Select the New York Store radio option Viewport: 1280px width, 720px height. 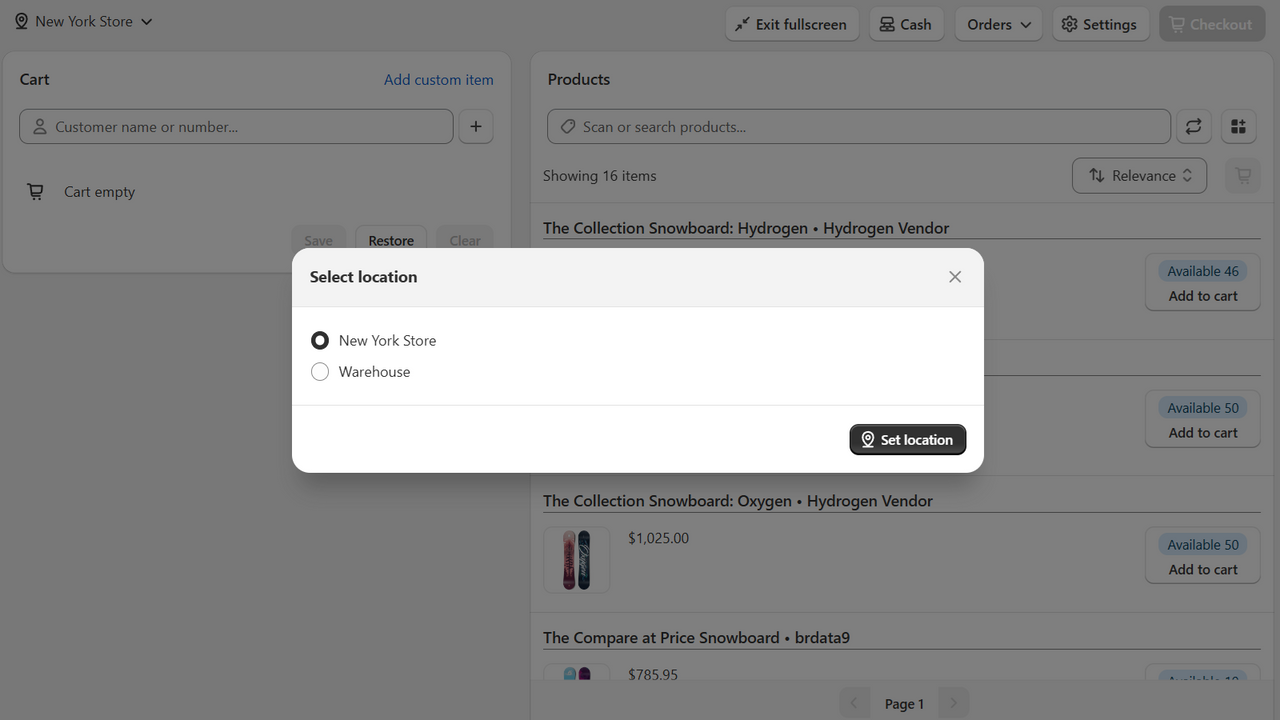[320, 341]
